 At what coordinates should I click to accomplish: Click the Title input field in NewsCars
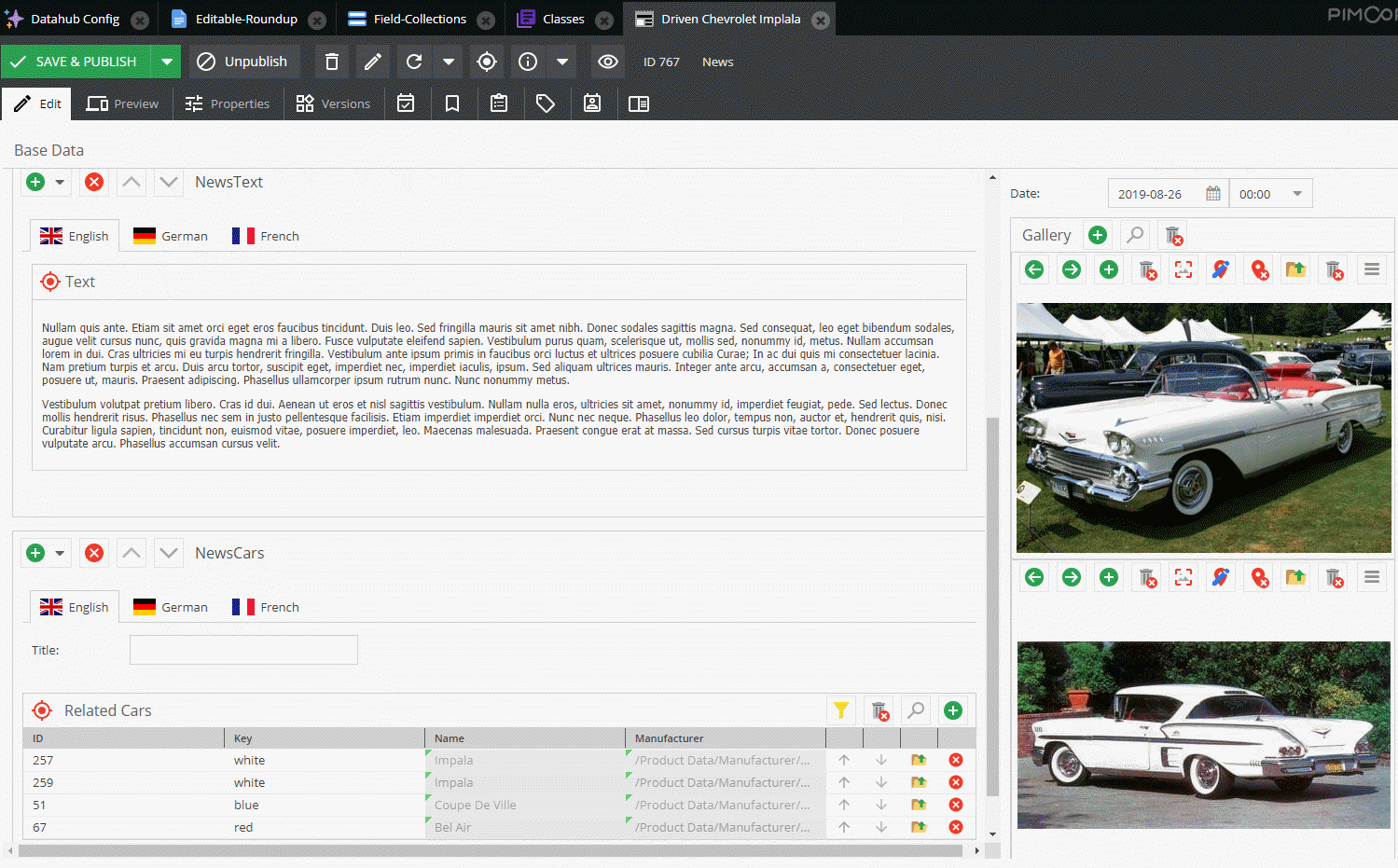point(243,650)
